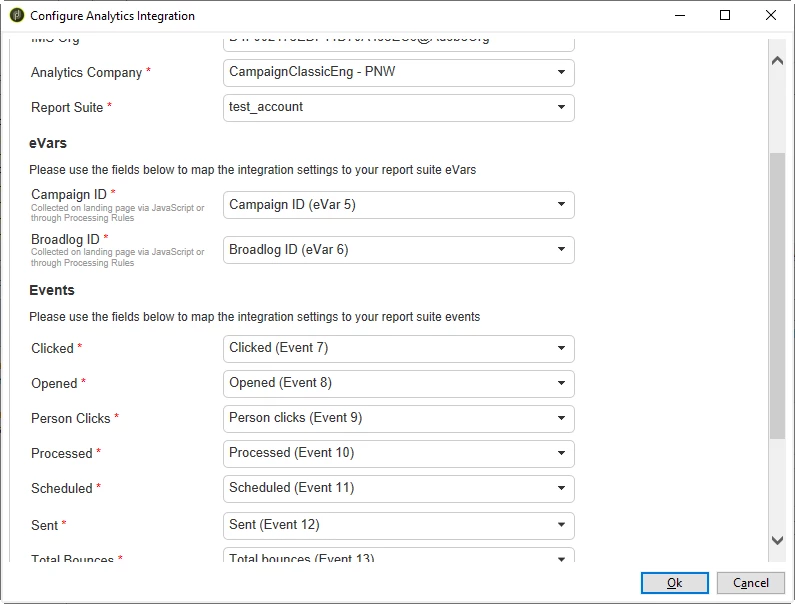This screenshot has height=604, width=795.
Task: Click the Adobe Campaign title bar icon
Action: point(16,16)
